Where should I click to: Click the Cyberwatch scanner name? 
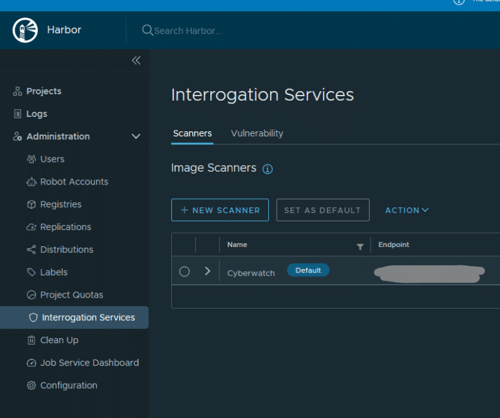[x=251, y=273]
